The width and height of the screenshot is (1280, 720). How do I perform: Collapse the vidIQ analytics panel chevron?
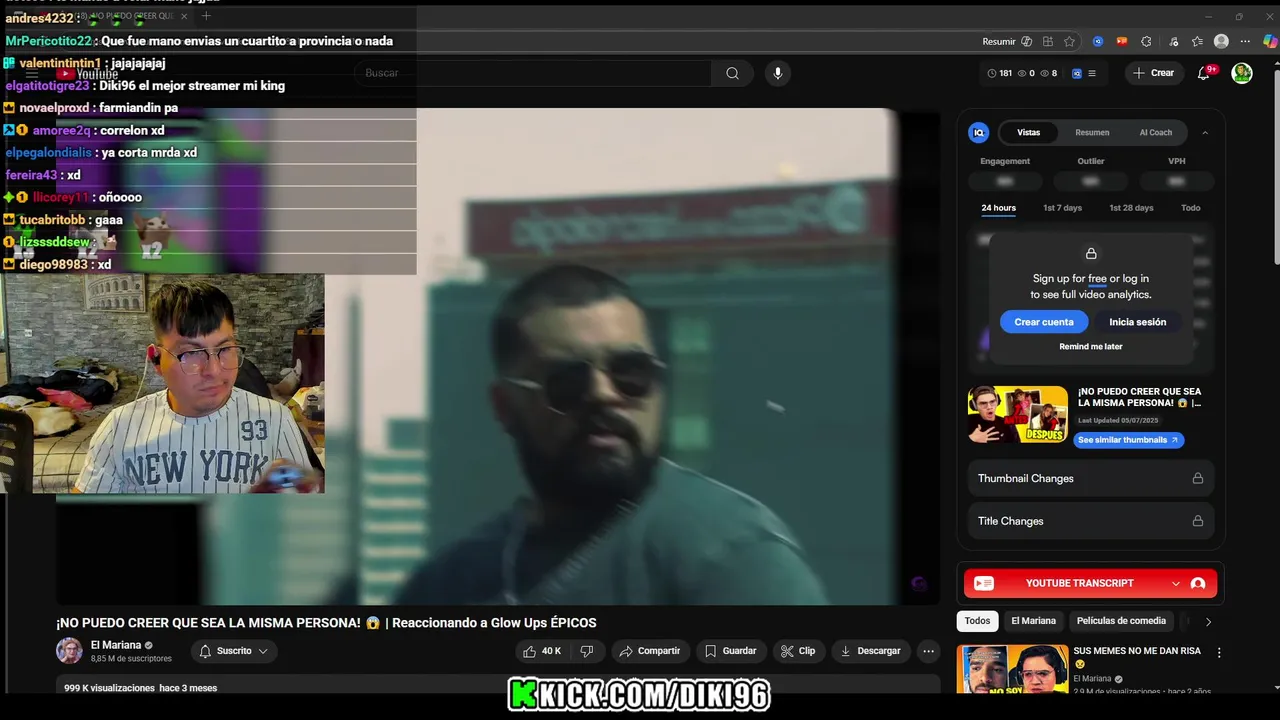[x=1204, y=132]
